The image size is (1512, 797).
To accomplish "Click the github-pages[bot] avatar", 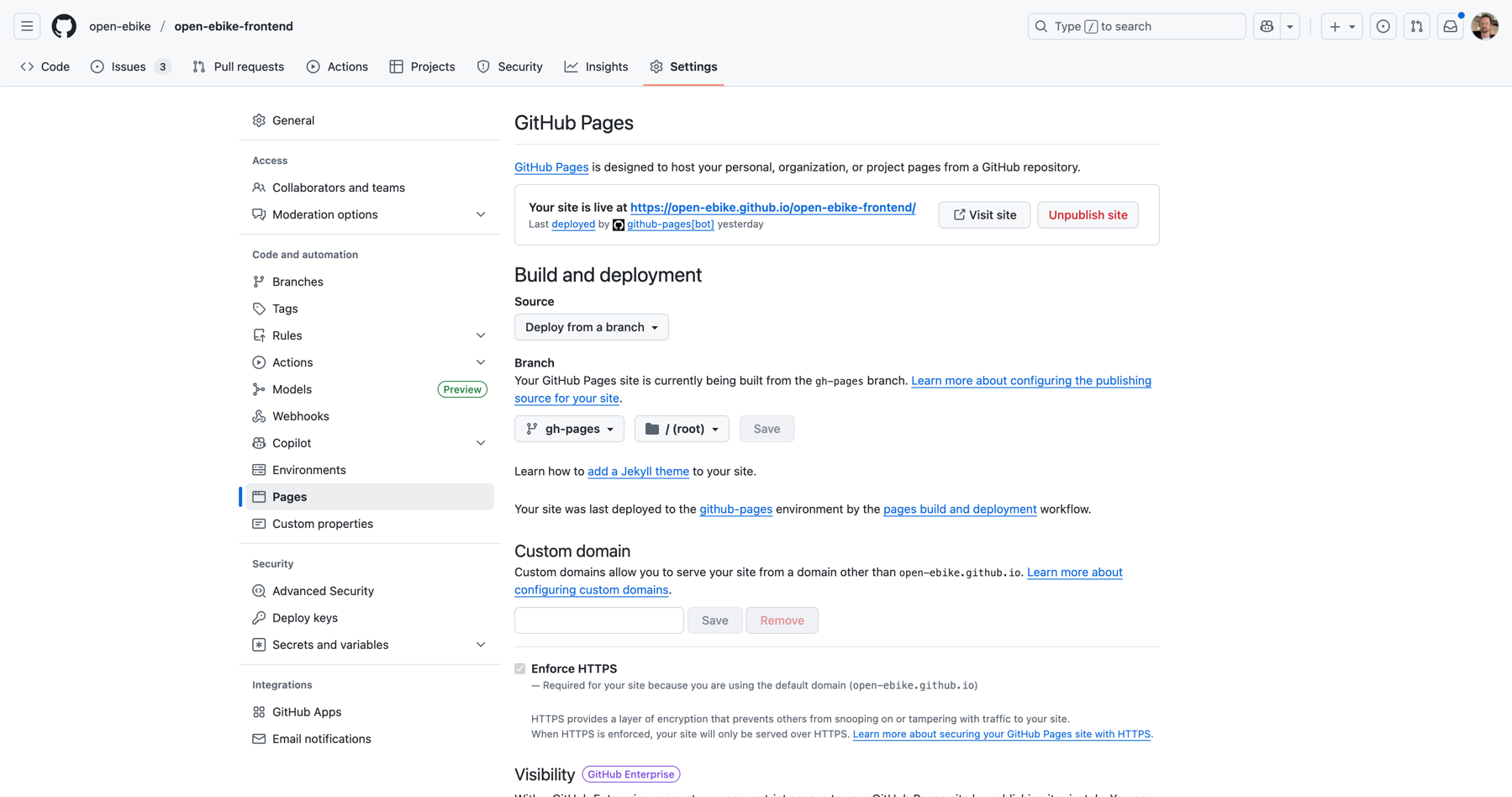I will [619, 224].
